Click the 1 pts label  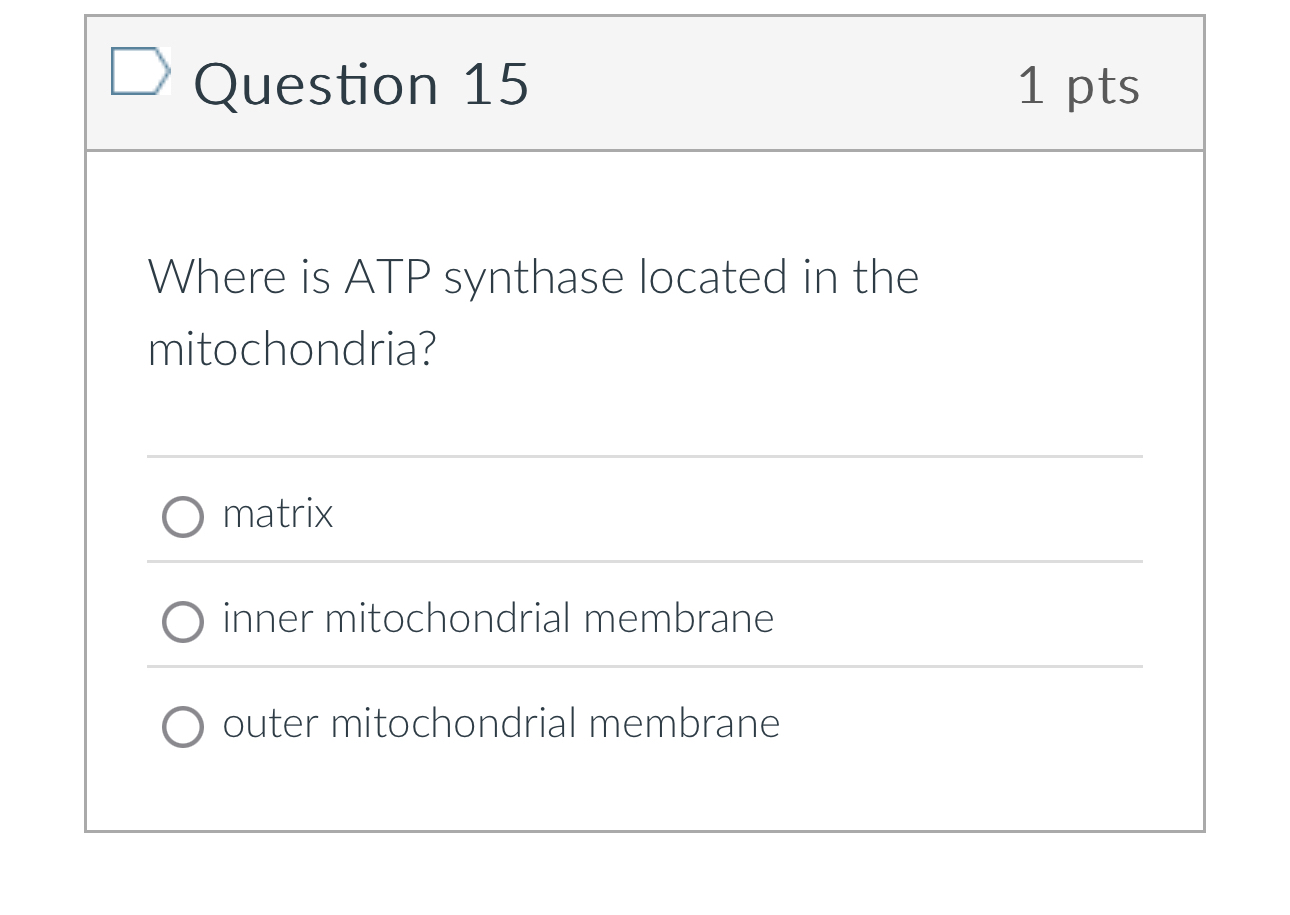click(1079, 86)
